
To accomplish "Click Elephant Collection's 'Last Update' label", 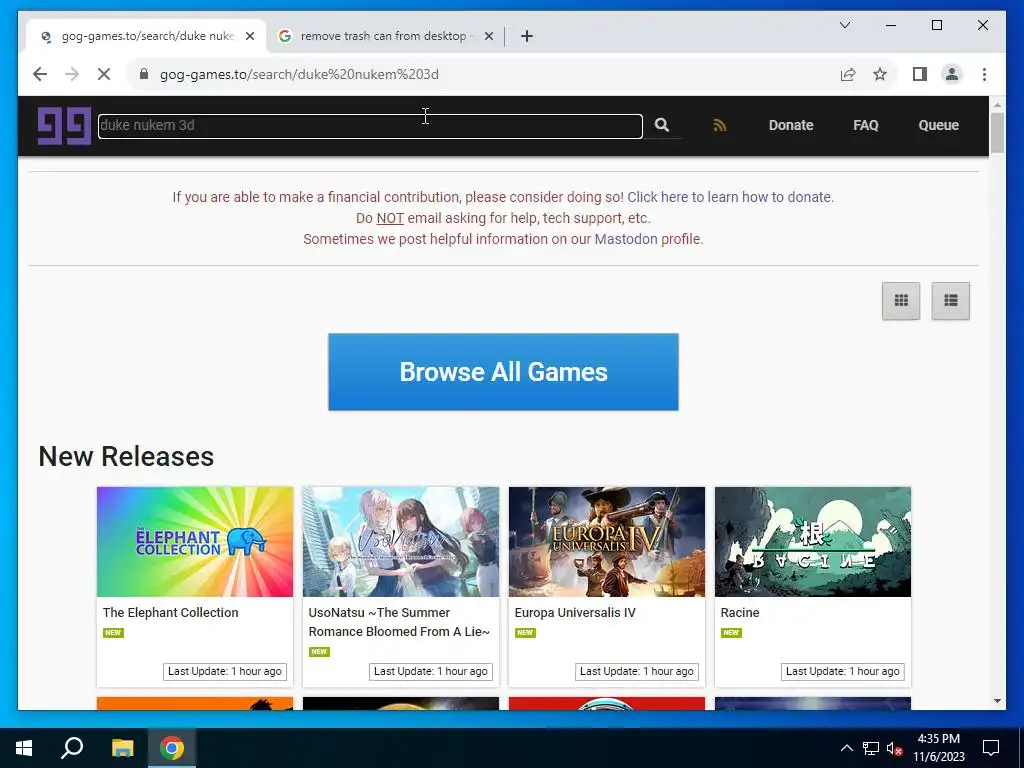I will coord(225,671).
